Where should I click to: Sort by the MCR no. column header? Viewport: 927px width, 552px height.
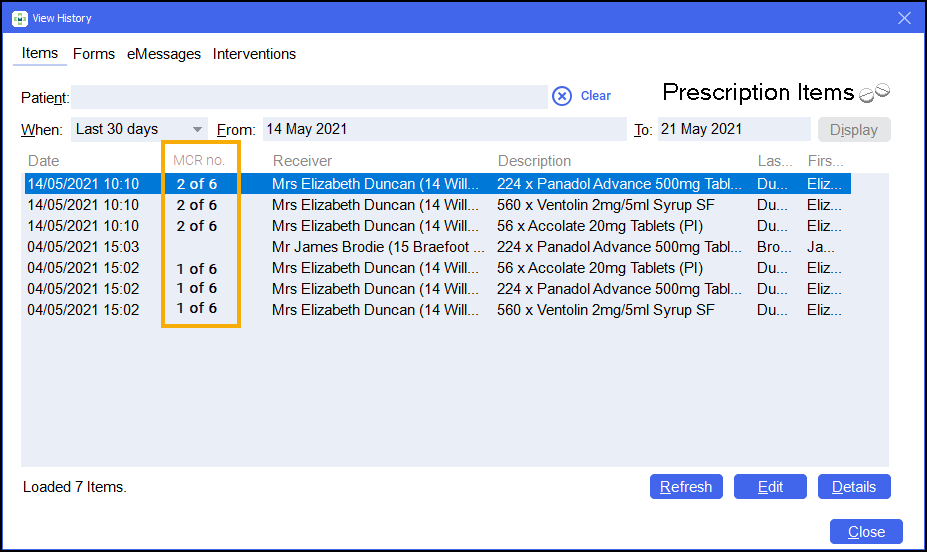click(200, 160)
